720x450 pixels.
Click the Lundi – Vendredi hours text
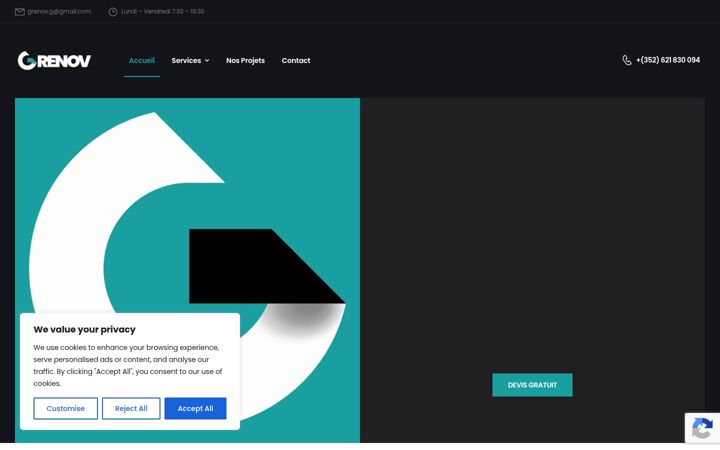click(163, 11)
